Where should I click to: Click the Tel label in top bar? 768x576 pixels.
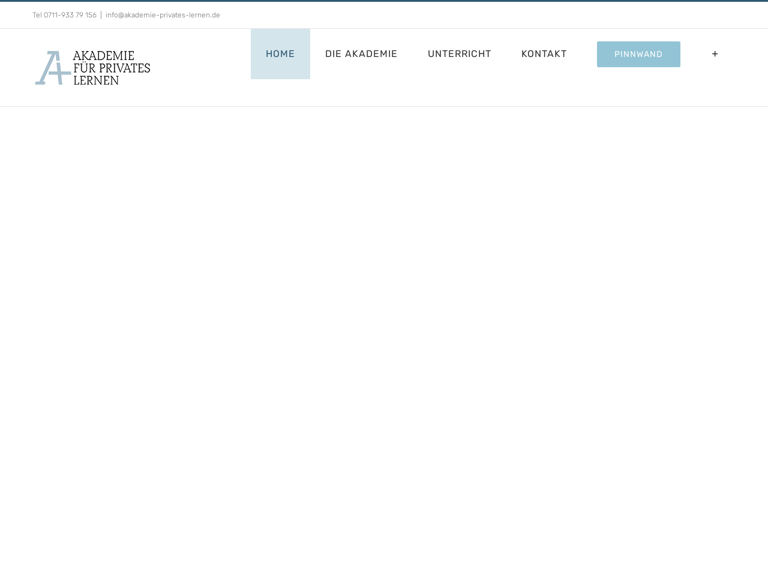37,15
